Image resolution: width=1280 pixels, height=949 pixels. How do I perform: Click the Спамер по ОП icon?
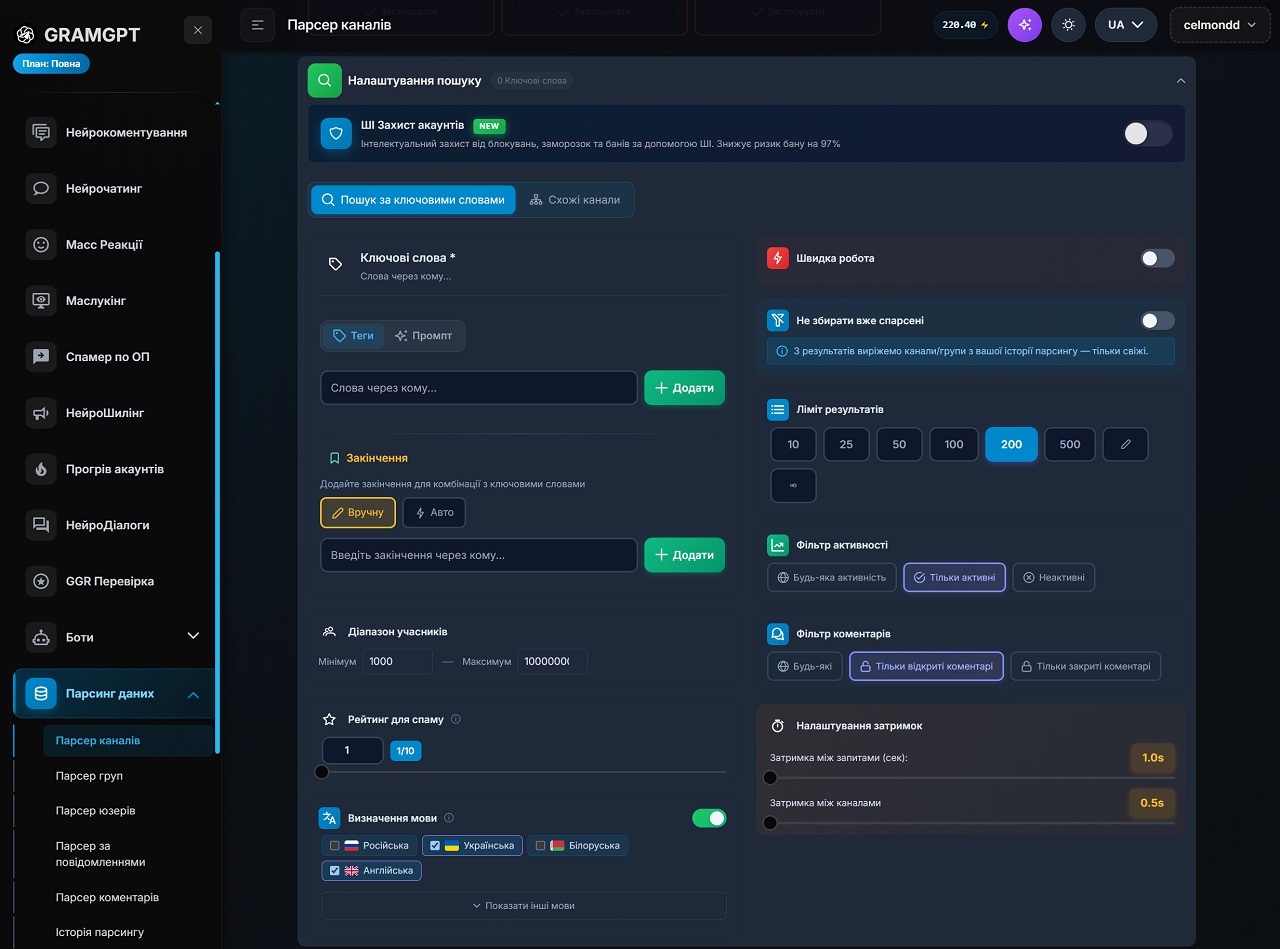tap(41, 356)
